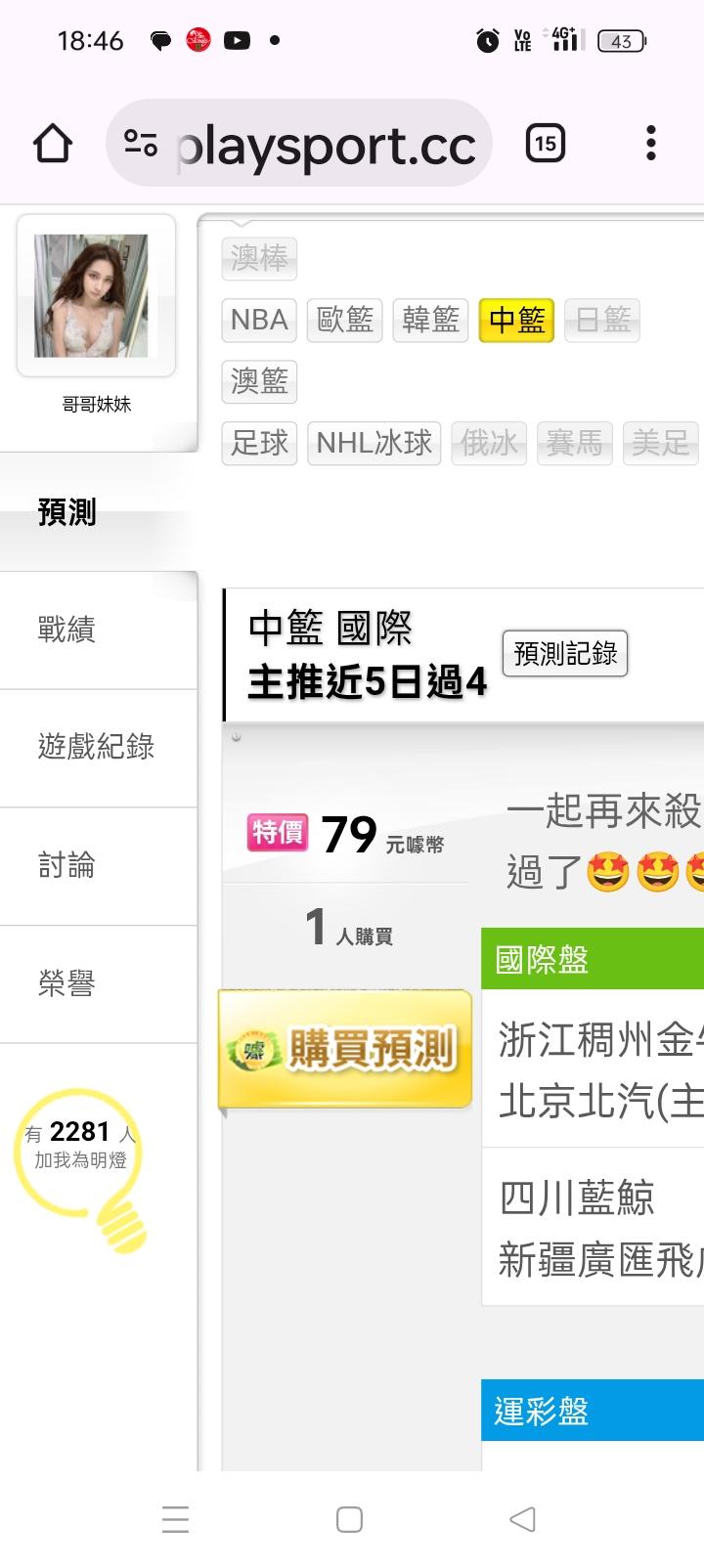Select the NBA league filter
Viewport: 704px width, 1568px height.
[x=259, y=320]
